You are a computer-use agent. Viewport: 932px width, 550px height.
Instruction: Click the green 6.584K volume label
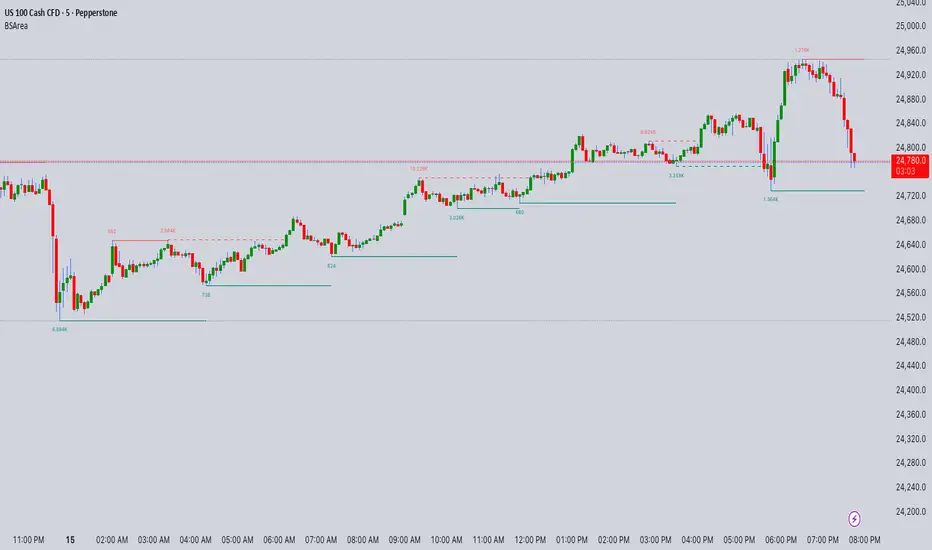(60, 328)
